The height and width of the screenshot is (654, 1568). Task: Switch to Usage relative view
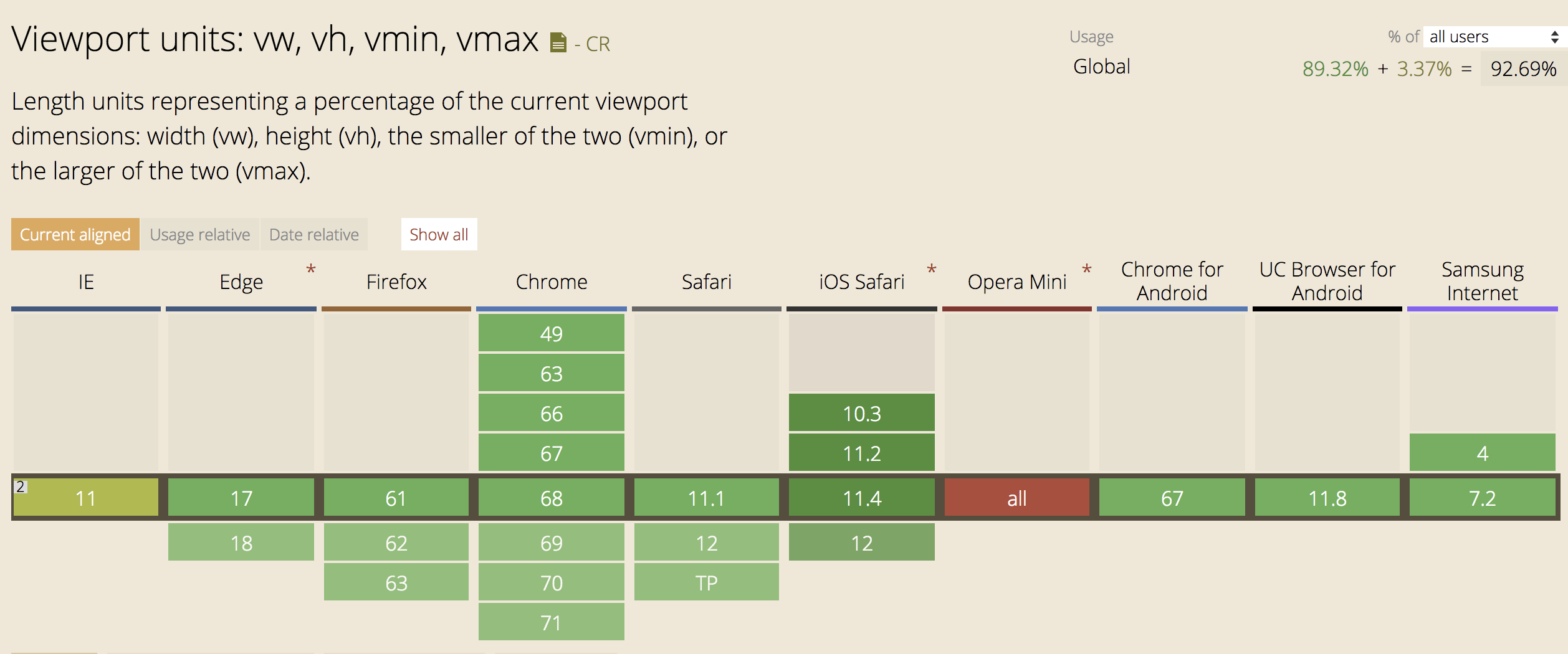[x=200, y=234]
